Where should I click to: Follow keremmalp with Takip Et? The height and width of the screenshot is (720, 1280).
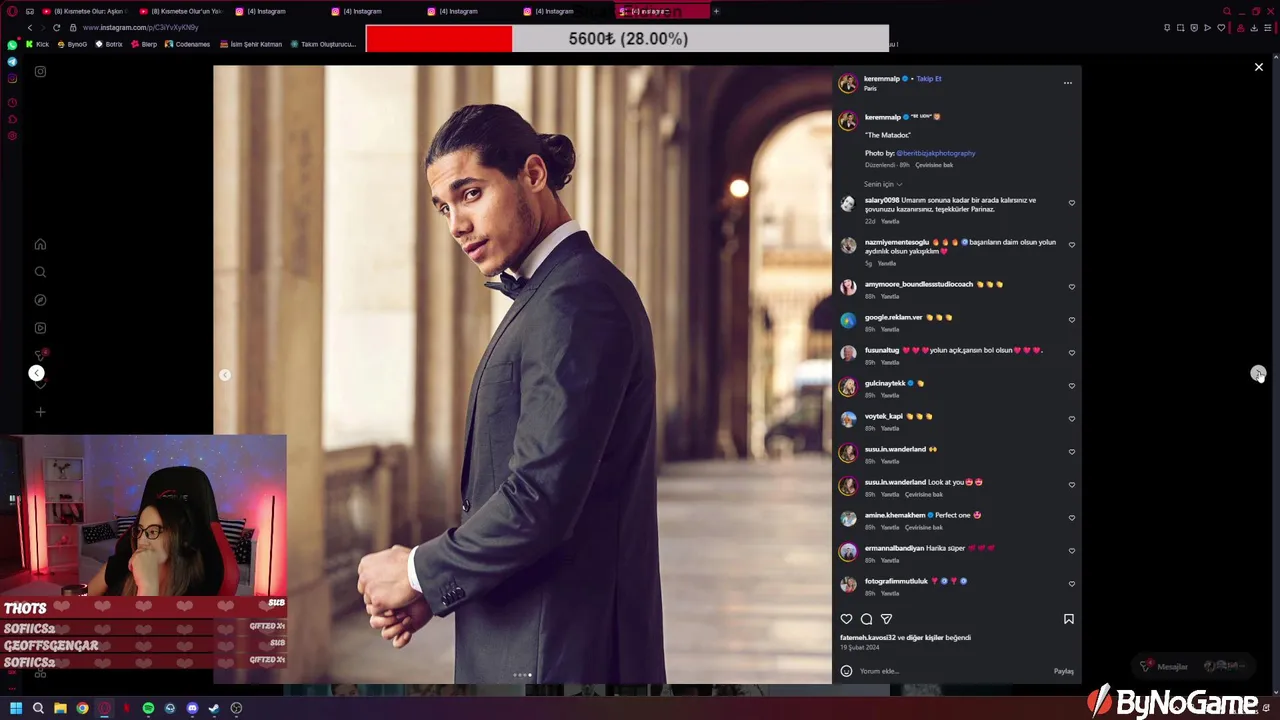(929, 78)
